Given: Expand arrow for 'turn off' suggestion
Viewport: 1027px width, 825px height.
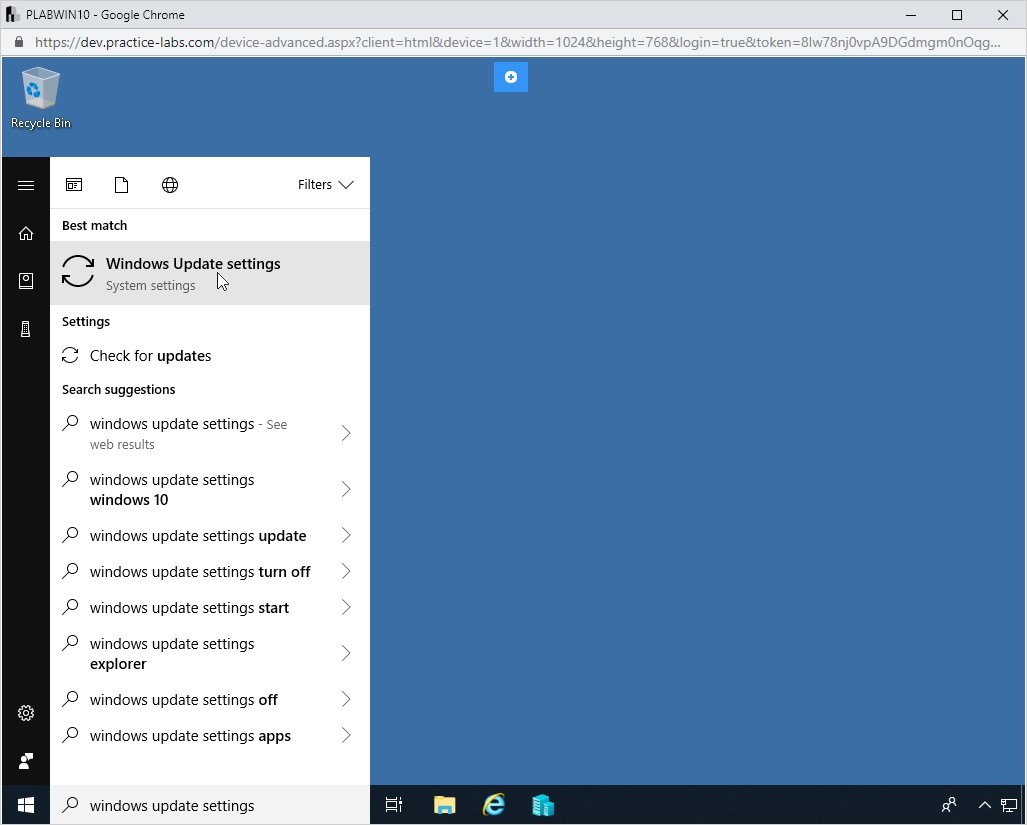Looking at the screenshot, I should coord(346,572).
